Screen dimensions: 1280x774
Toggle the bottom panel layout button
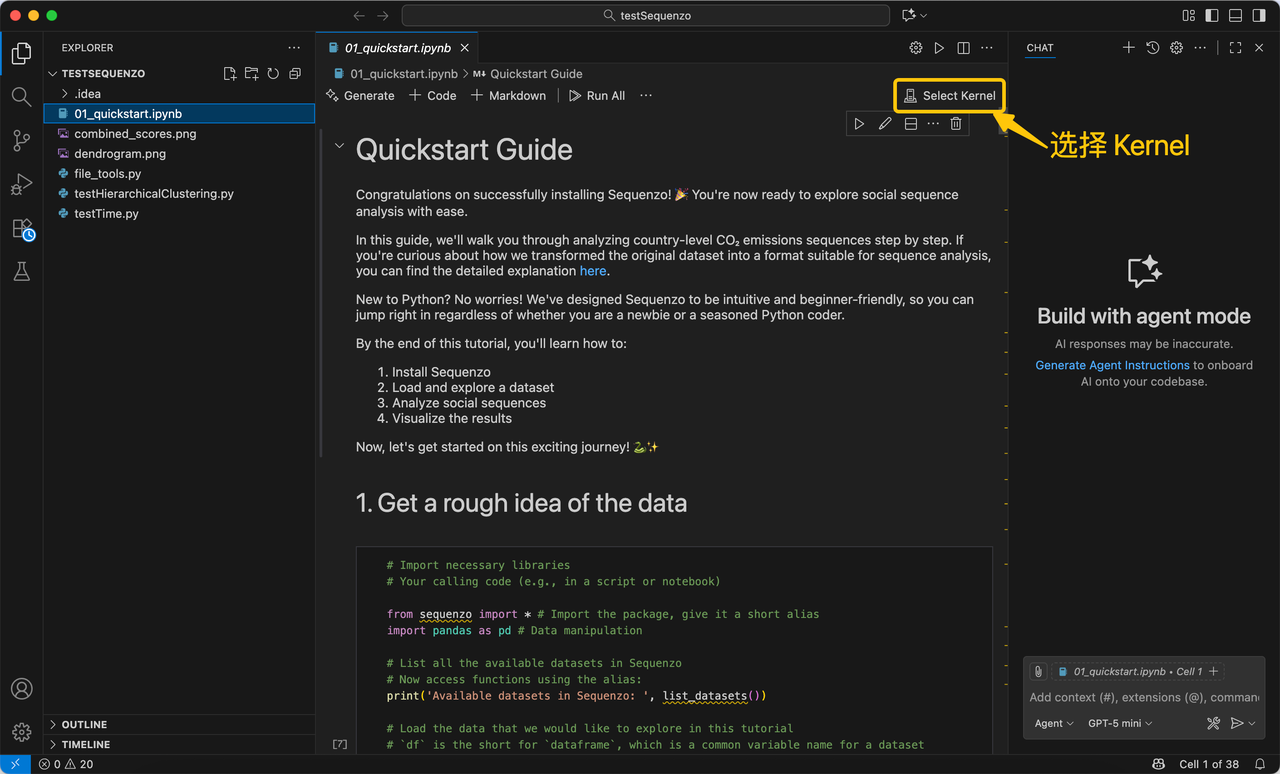click(x=1235, y=16)
